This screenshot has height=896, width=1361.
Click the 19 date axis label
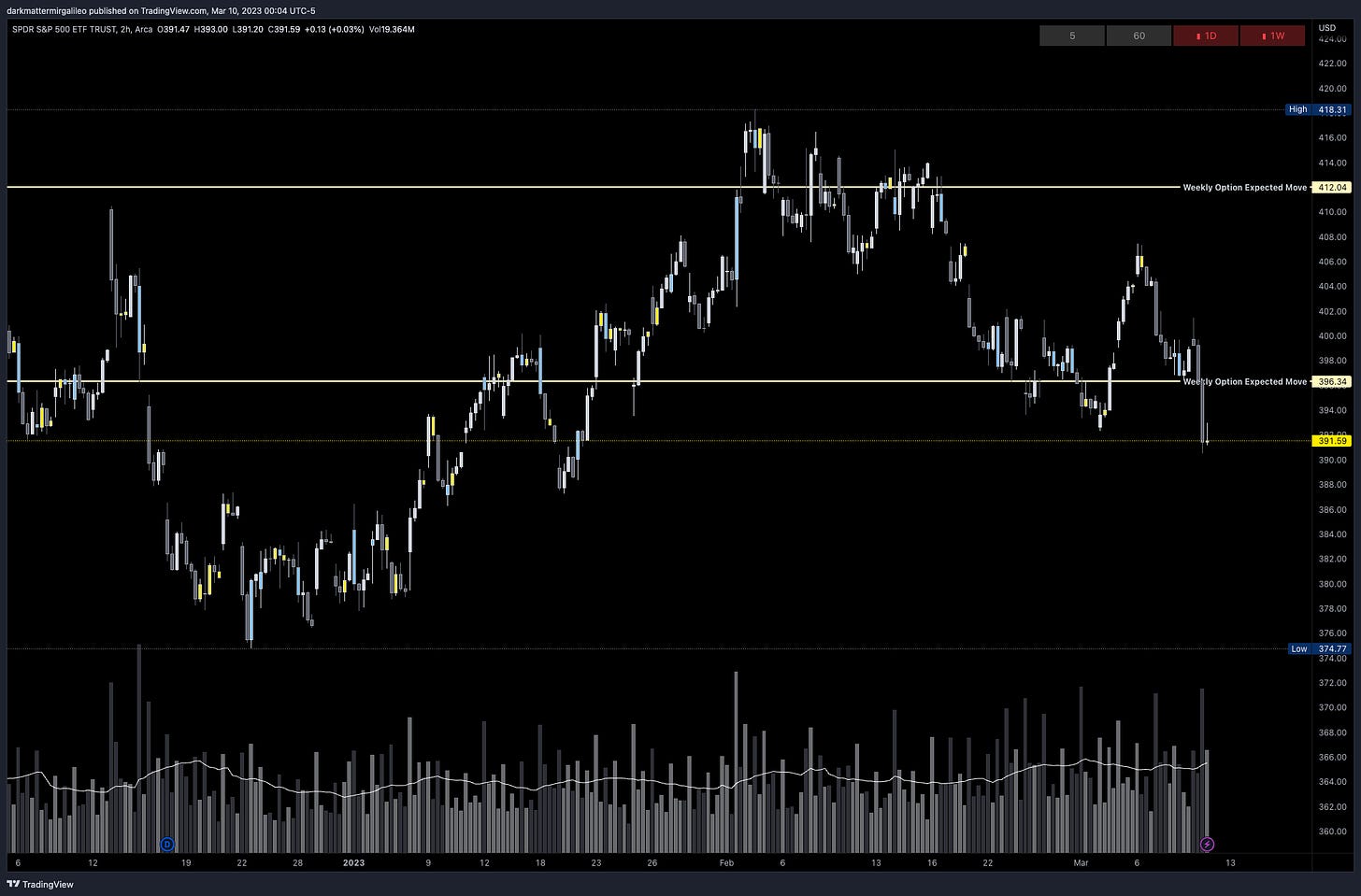pos(186,863)
